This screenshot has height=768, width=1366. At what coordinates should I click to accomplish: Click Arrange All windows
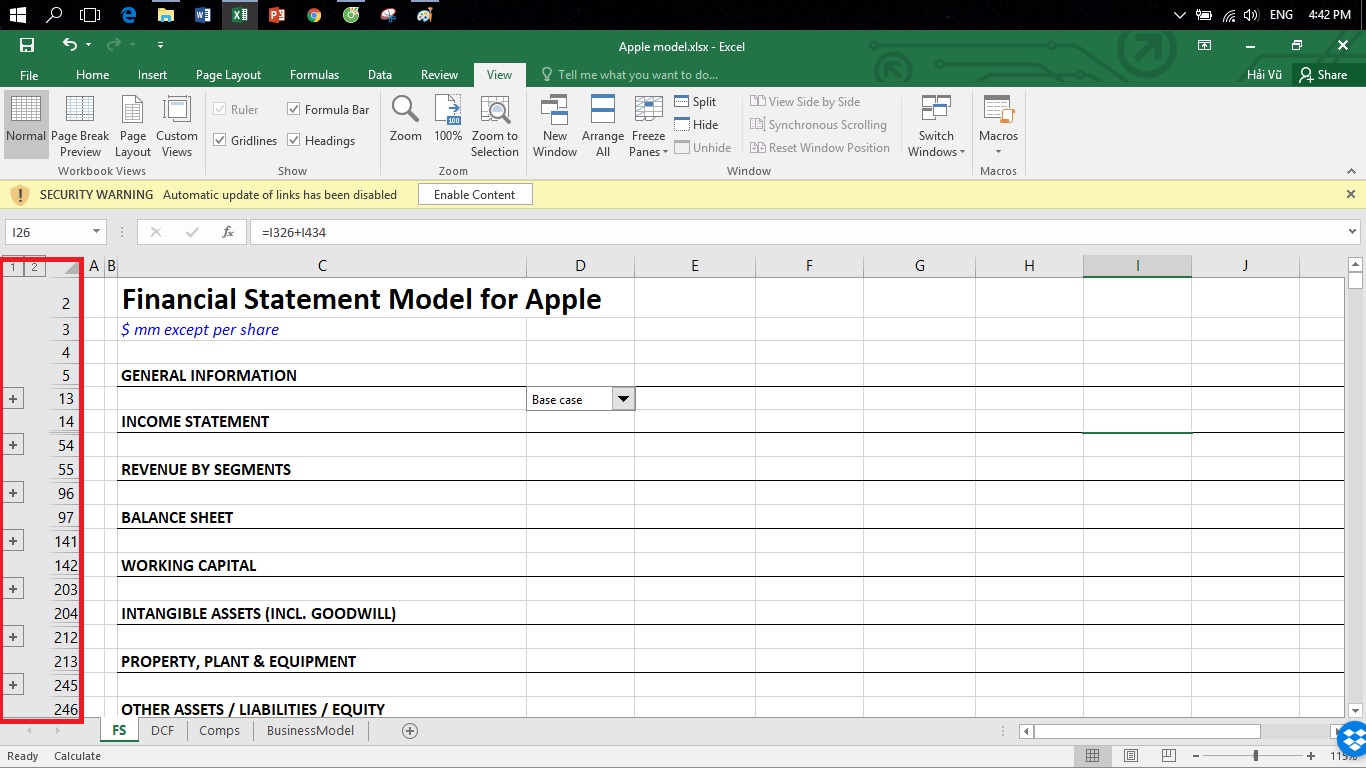pos(603,125)
